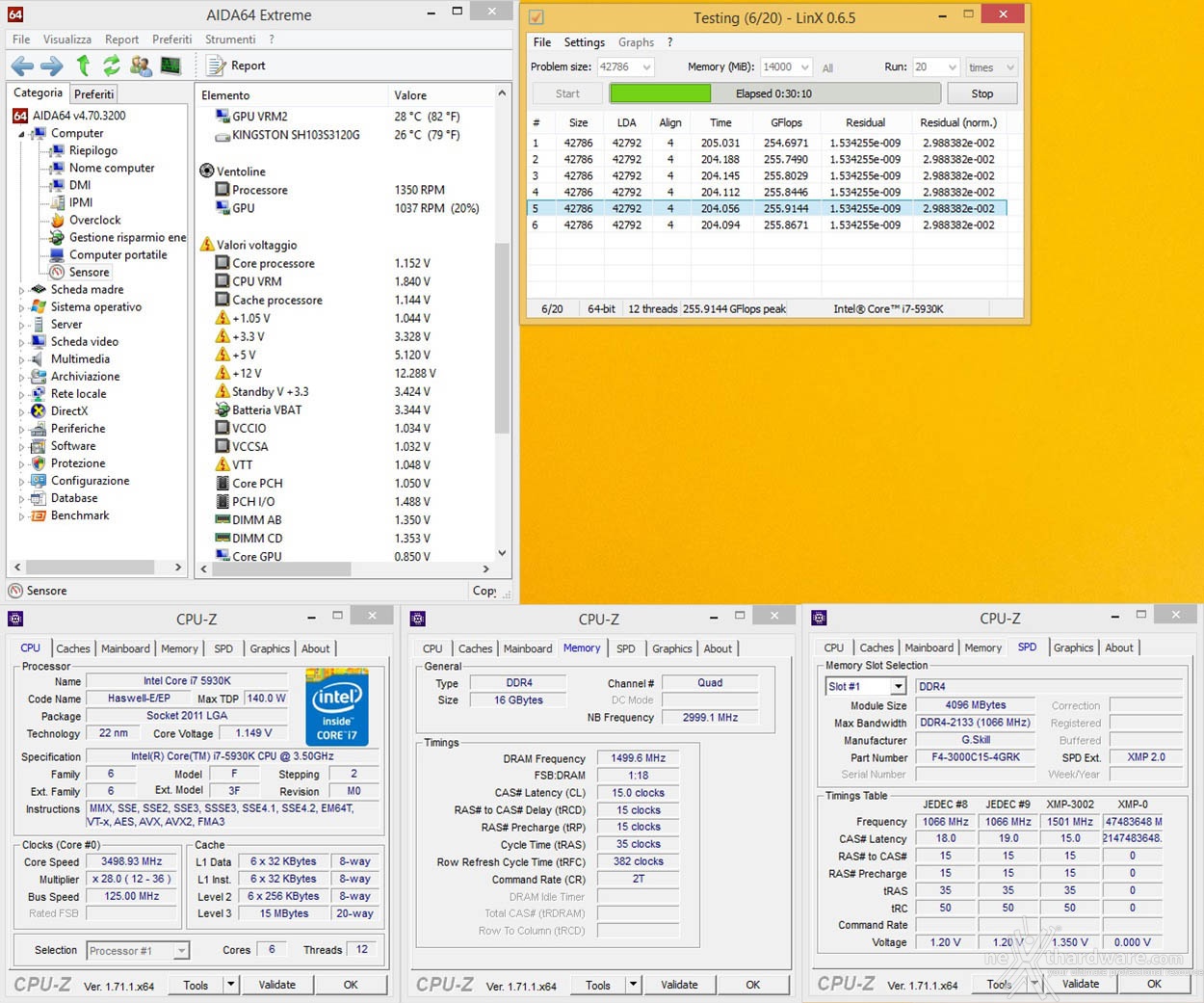This screenshot has height=1003, width=1204.
Task: Click the Valori voltaggio warning icon
Action: pyautogui.click(x=206, y=244)
